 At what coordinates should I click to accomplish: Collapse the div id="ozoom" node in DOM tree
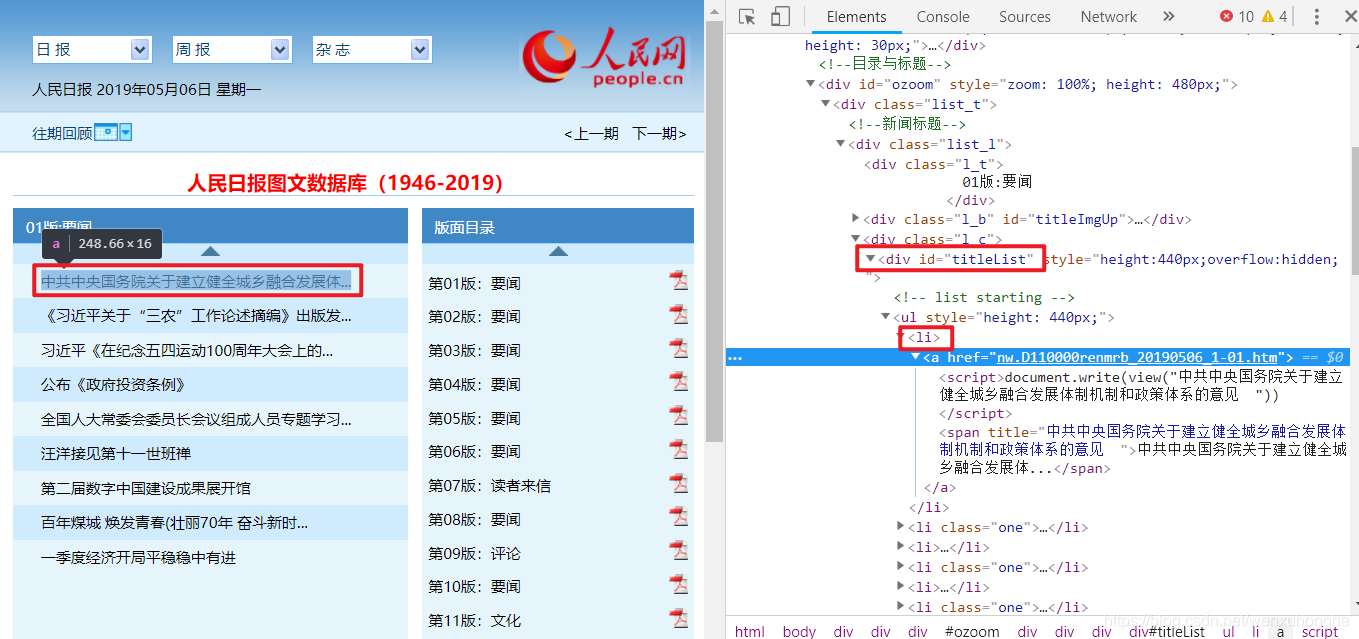click(x=810, y=84)
